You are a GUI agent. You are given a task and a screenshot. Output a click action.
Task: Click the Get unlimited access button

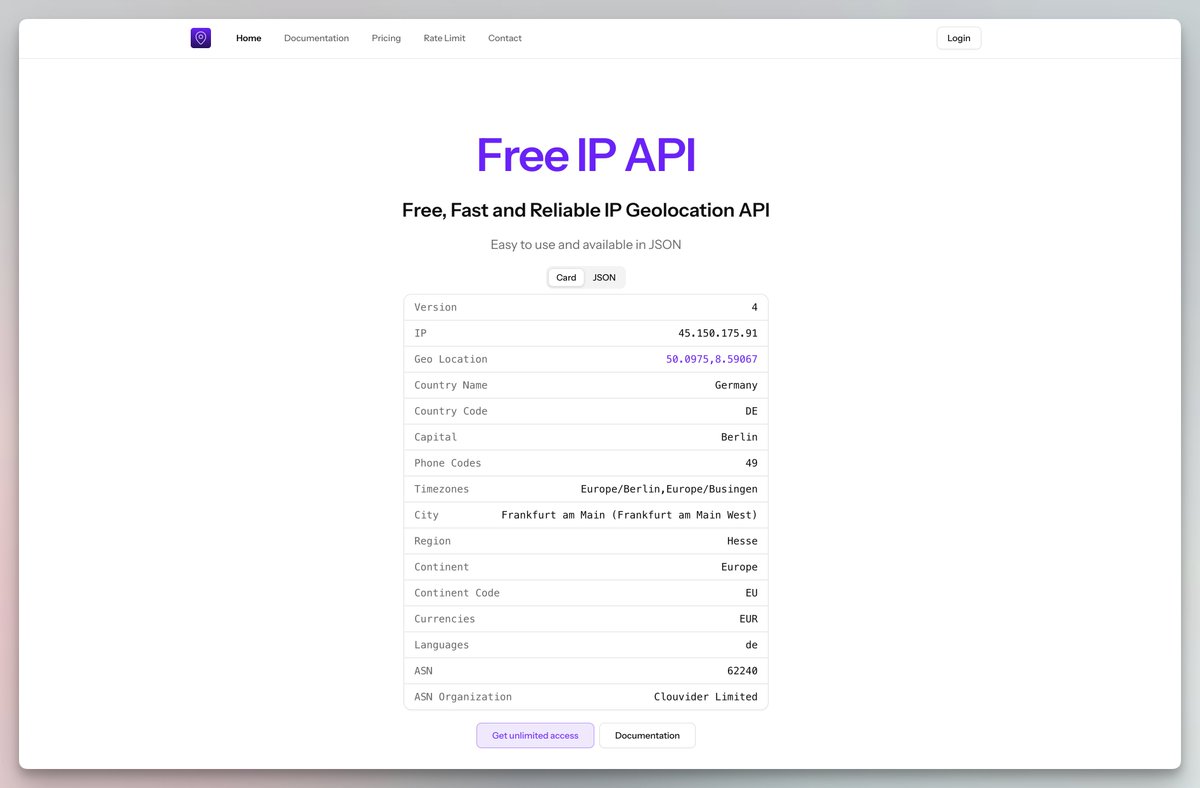click(535, 735)
